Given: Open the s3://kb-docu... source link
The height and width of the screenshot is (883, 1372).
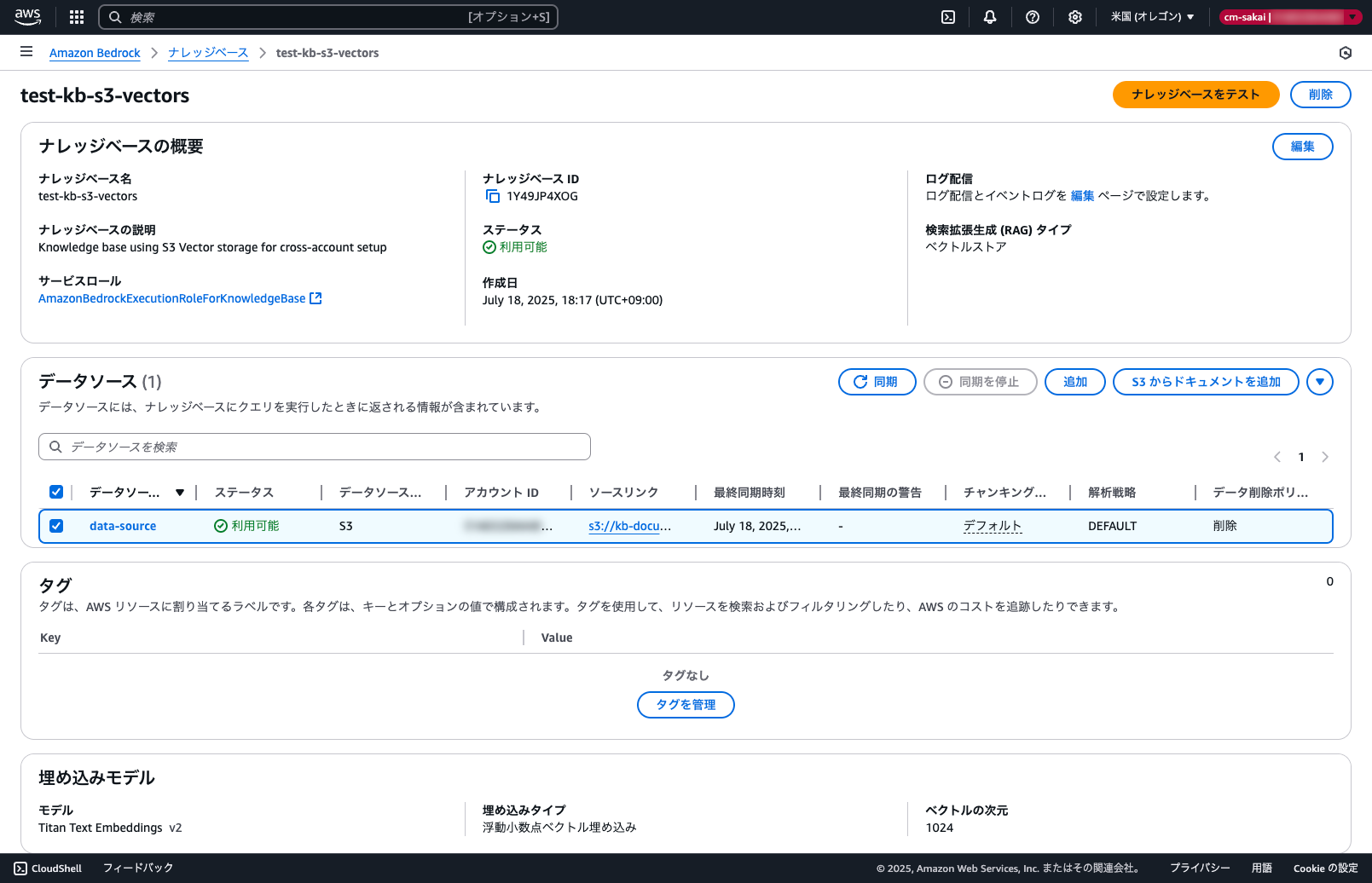Looking at the screenshot, I should pos(629,526).
